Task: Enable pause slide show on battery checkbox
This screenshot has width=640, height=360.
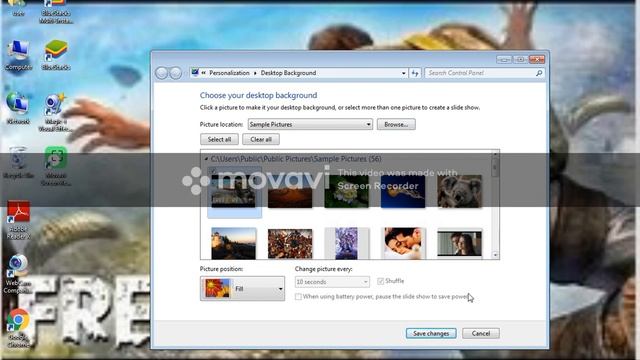Action: (298, 297)
